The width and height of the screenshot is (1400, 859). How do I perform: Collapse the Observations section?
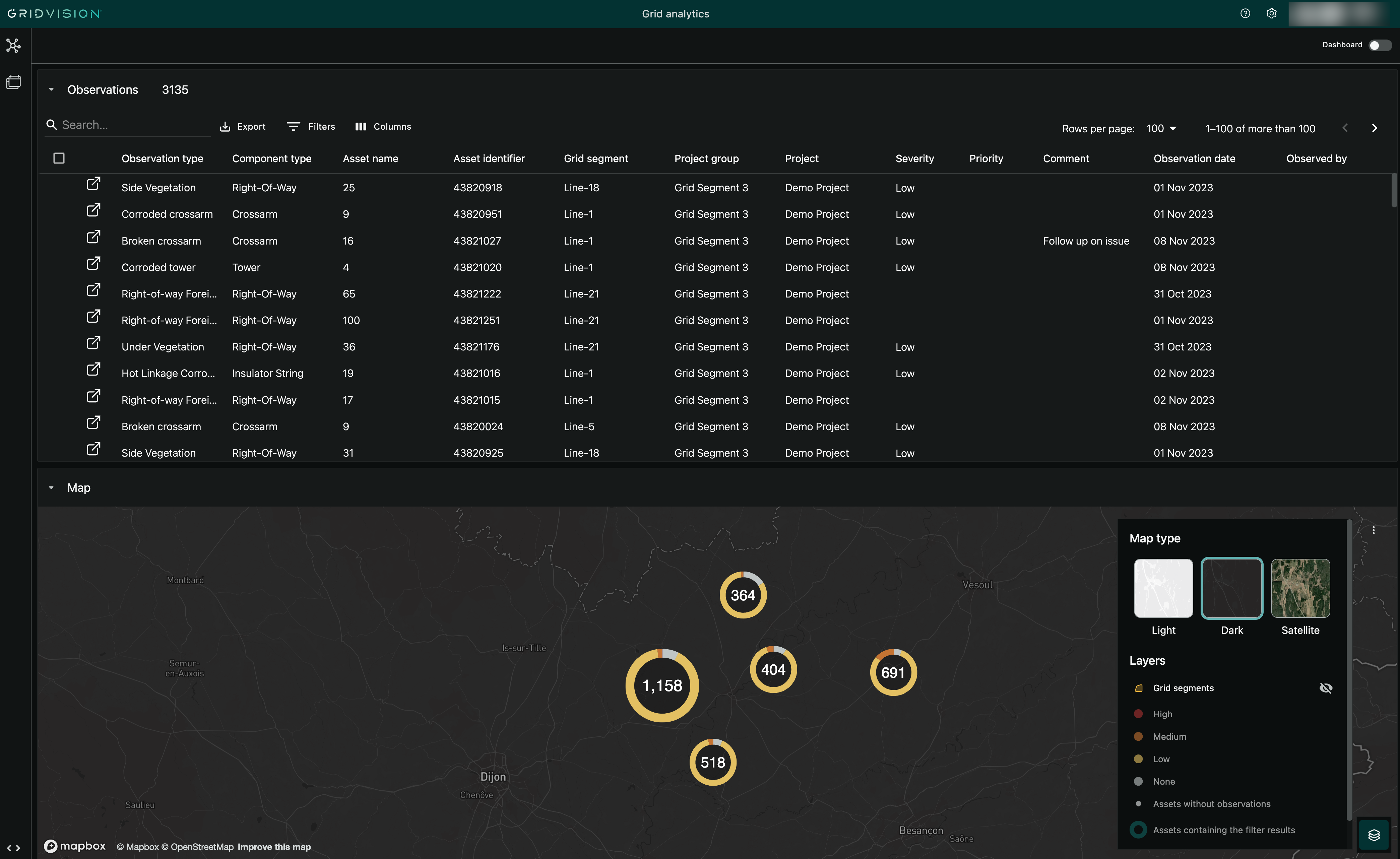pyautogui.click(x=51, y=89)
